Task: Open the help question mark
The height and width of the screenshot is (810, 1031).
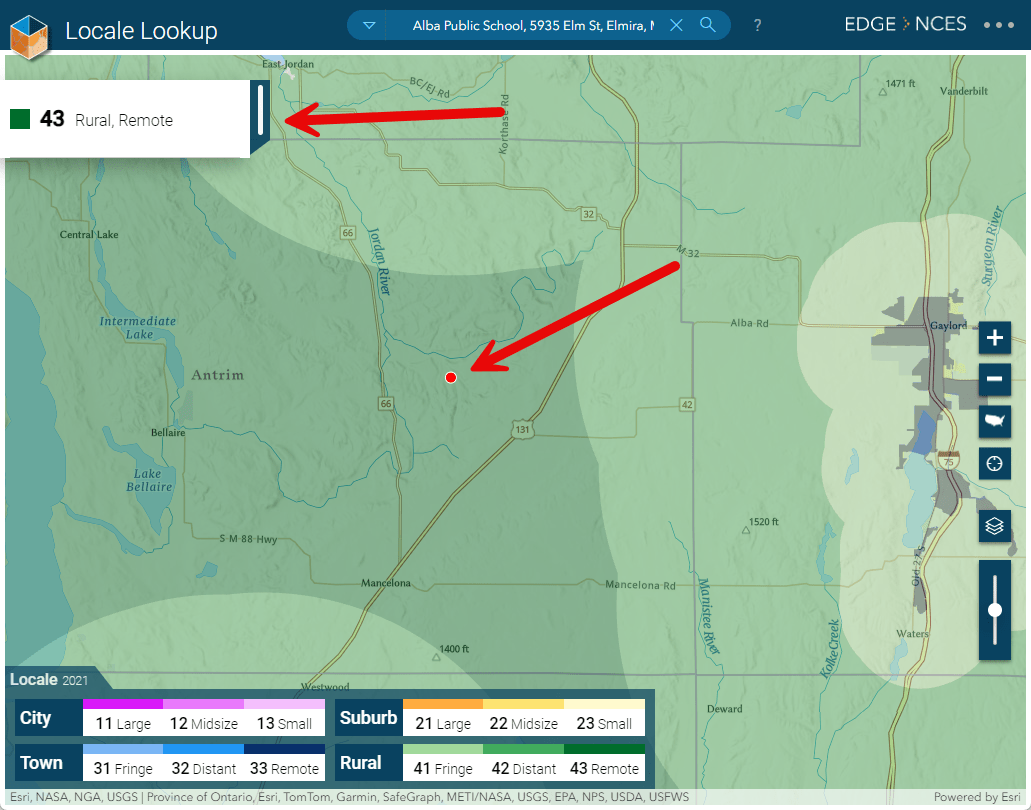Action: pos(757,26)
